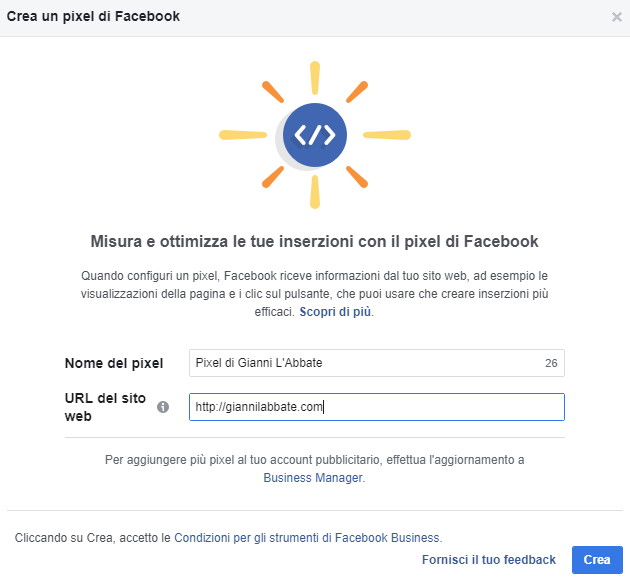This screenshot has height=581, width=630.
Task: Click the Nome del pixel label
Action: click(113, 363)
